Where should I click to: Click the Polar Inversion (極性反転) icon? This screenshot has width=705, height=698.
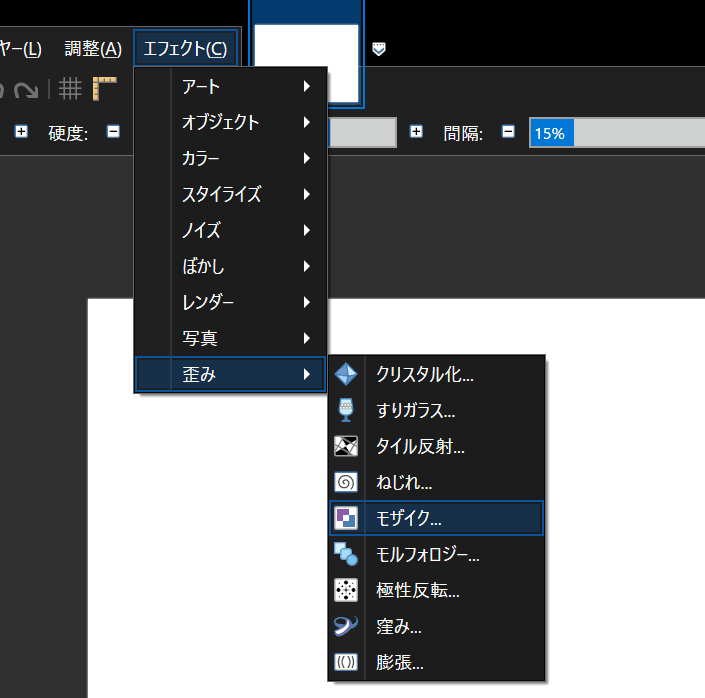346,590
